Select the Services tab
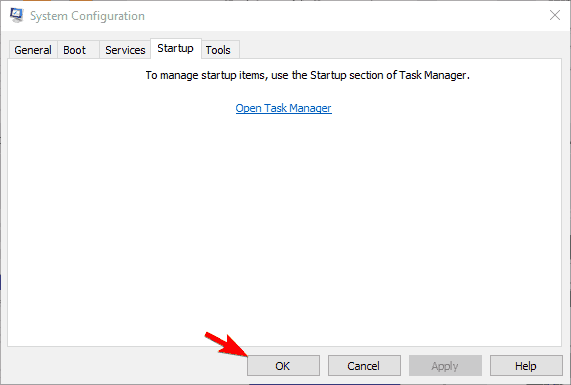571x385 pixels. coord(125,50)
